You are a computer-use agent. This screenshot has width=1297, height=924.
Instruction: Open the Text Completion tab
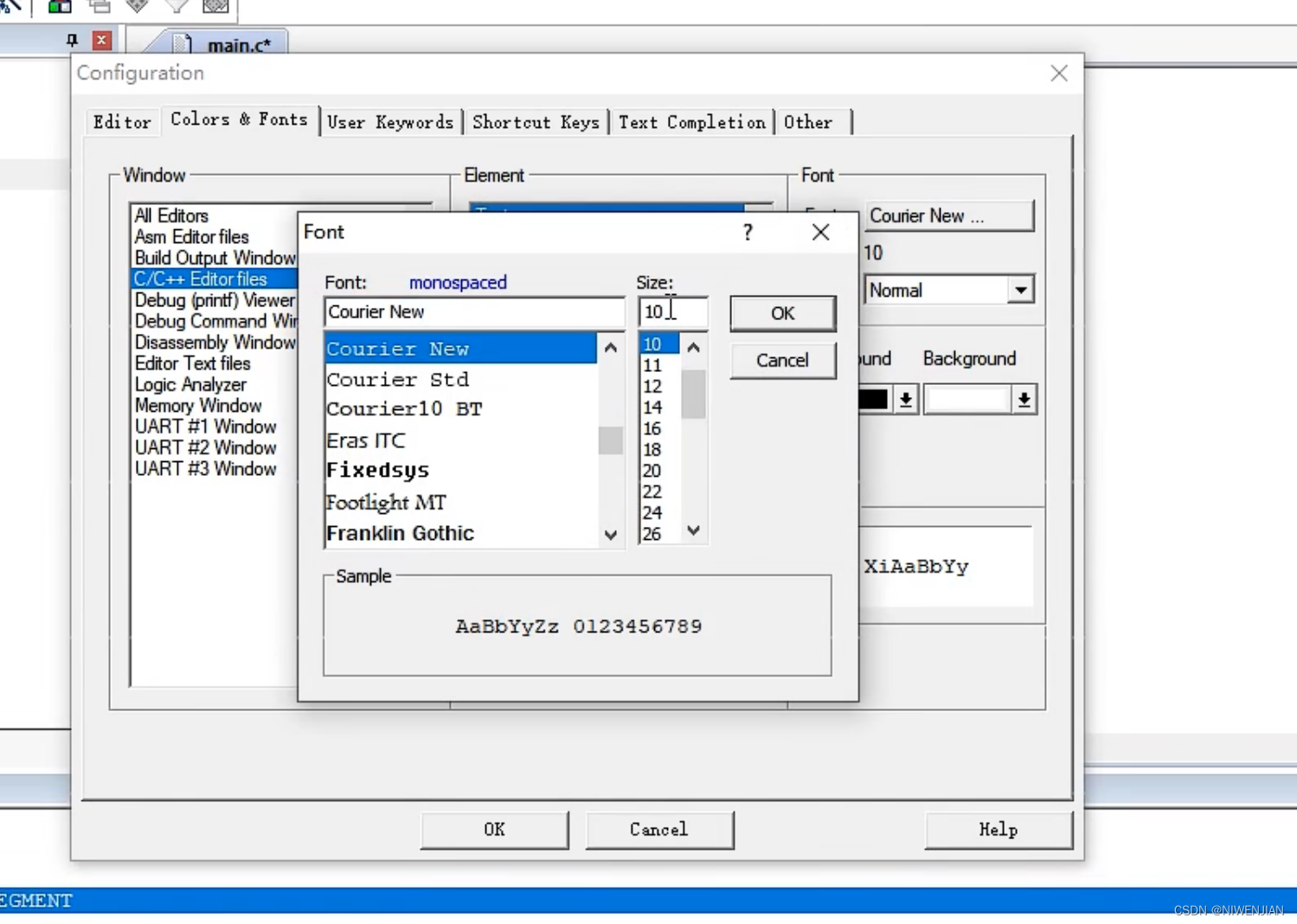691,122
